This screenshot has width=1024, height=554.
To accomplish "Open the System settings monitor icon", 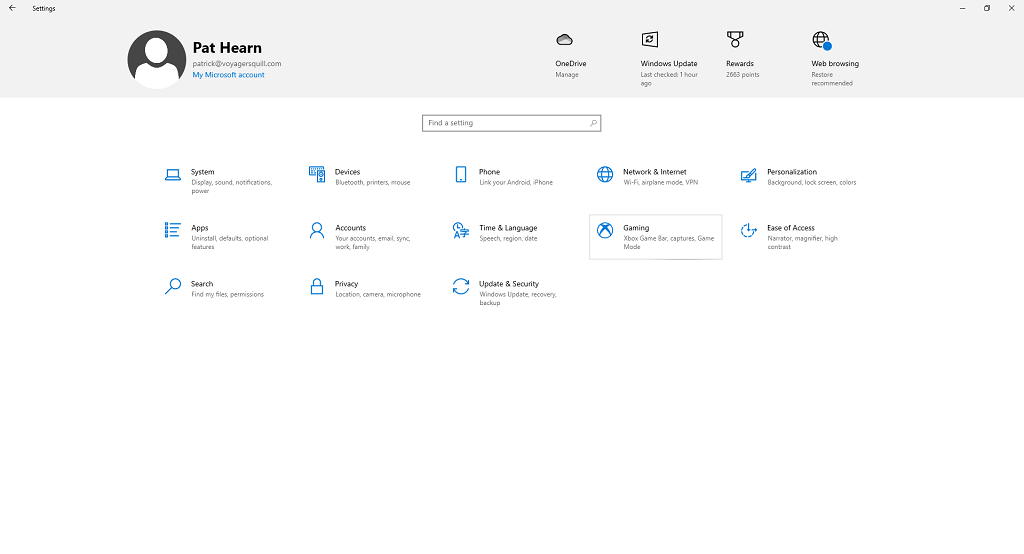I will (x=173, y=175).
